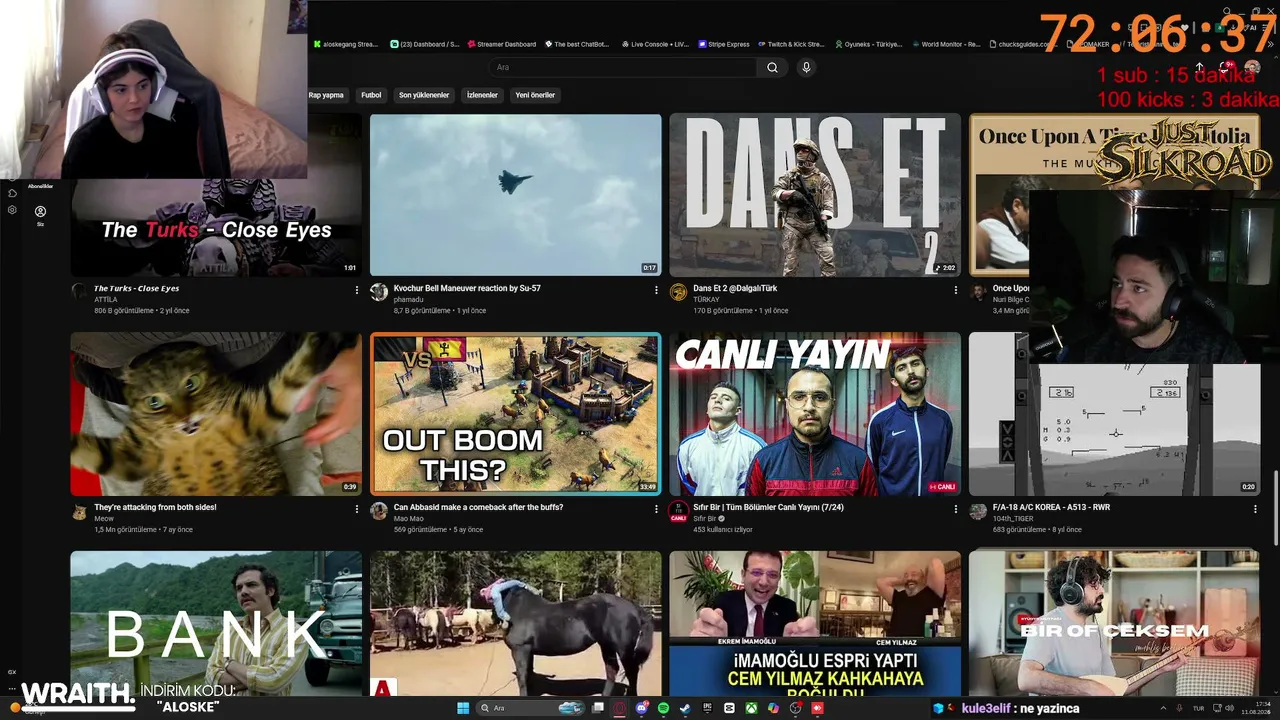Open the red AnyDesk taskbar icon
Viewport: 1280px width, 720px height.
pos(817,708)
